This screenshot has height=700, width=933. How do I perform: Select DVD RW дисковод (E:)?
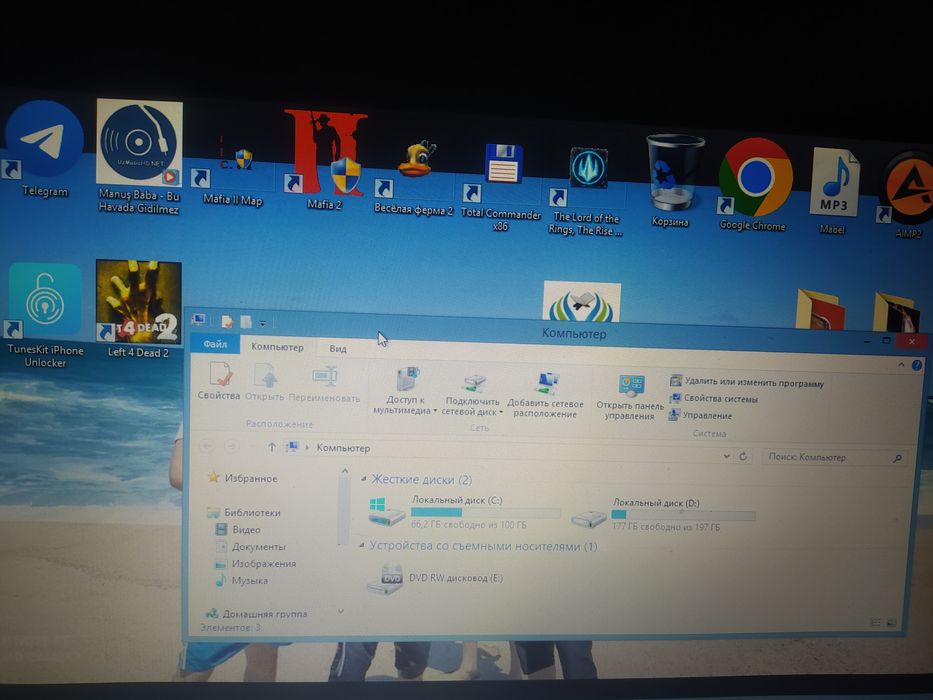point(436,579)
